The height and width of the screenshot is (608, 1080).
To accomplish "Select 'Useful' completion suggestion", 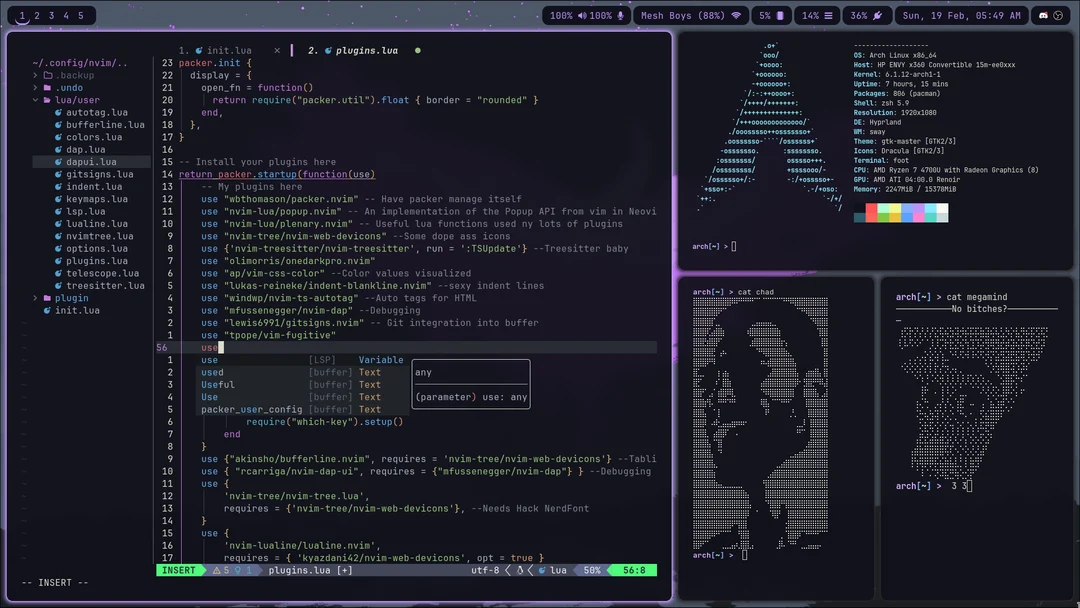I will [x=218, y=384].
